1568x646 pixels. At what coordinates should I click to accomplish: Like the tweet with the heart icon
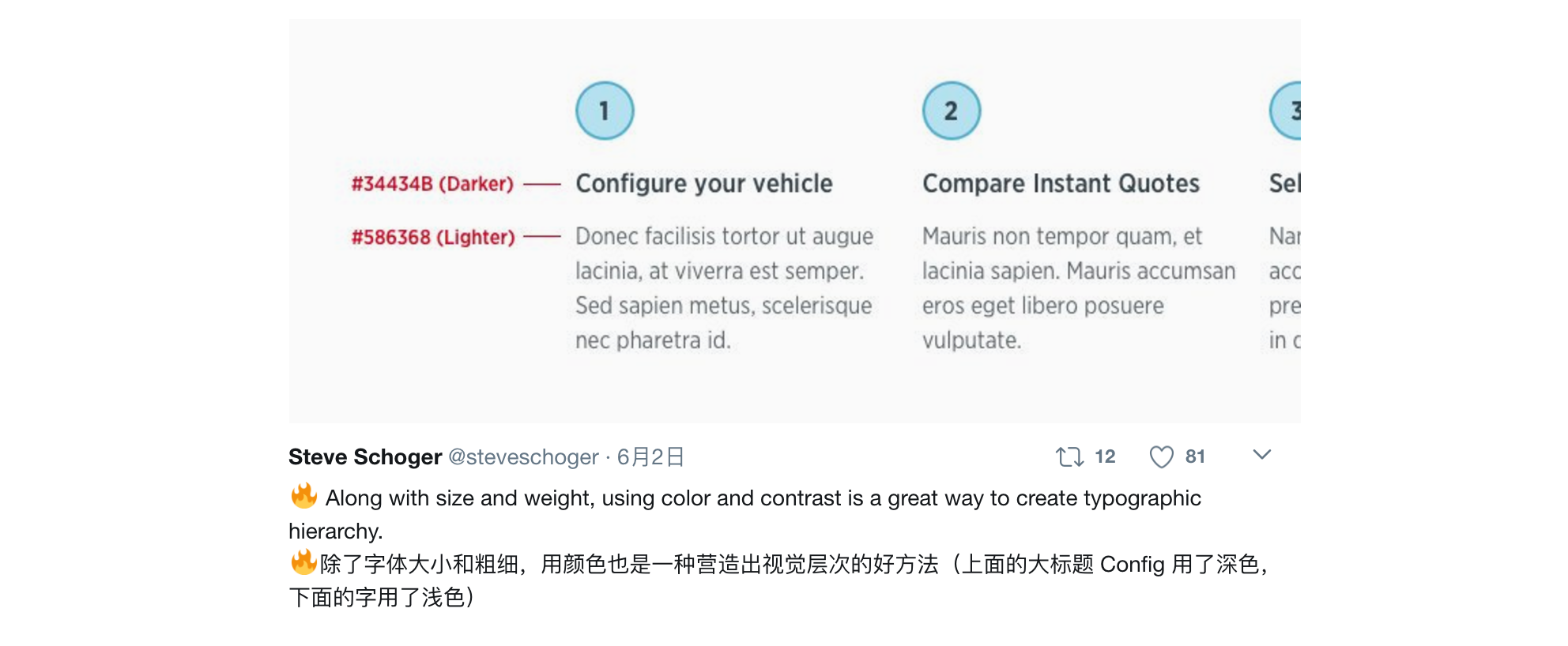tap(1161, 456)
